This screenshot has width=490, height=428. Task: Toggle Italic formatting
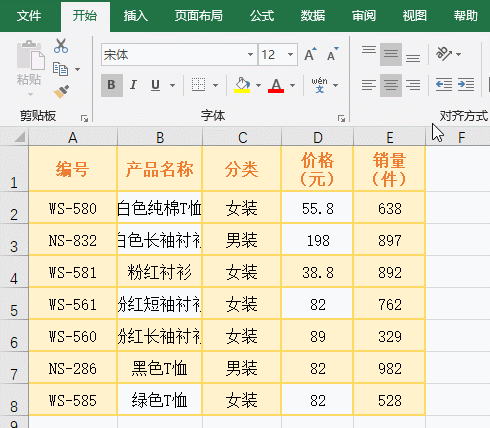tap(133, 85)
